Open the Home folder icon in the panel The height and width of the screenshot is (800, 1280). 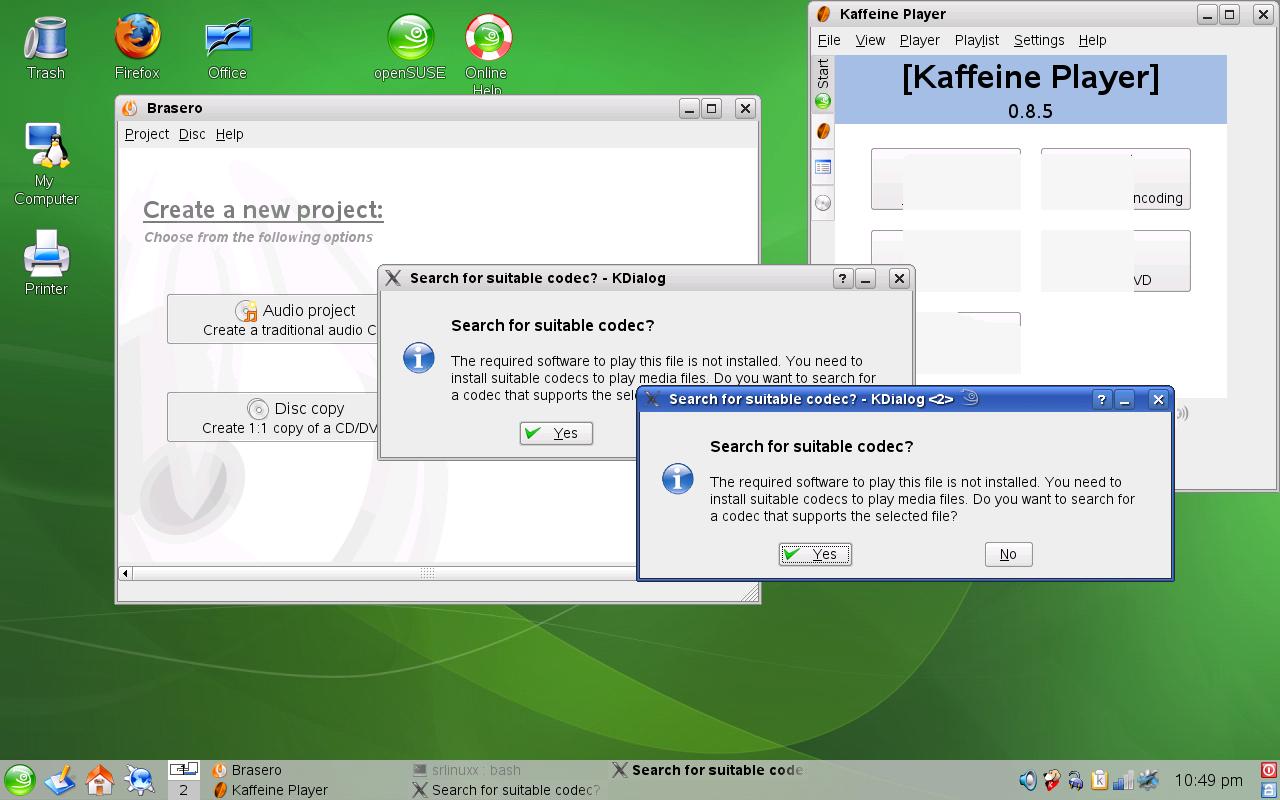(x=100, y=780)
